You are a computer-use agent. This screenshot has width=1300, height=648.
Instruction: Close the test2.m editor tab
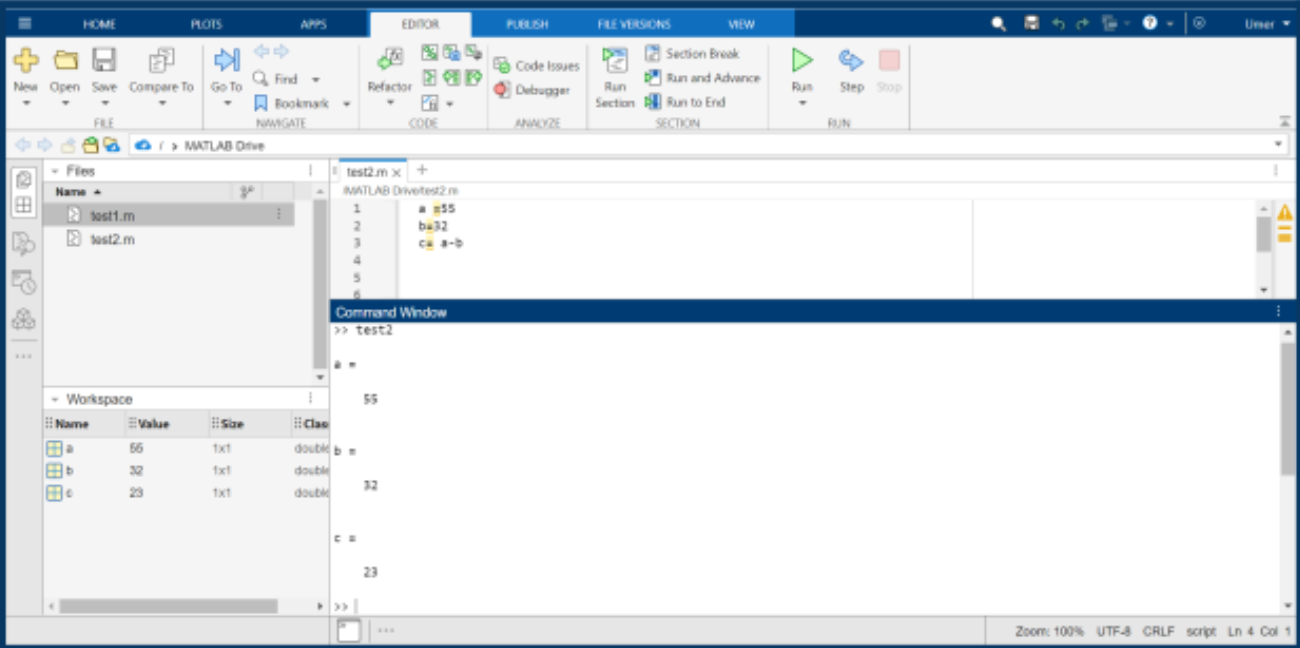point(397,172)
